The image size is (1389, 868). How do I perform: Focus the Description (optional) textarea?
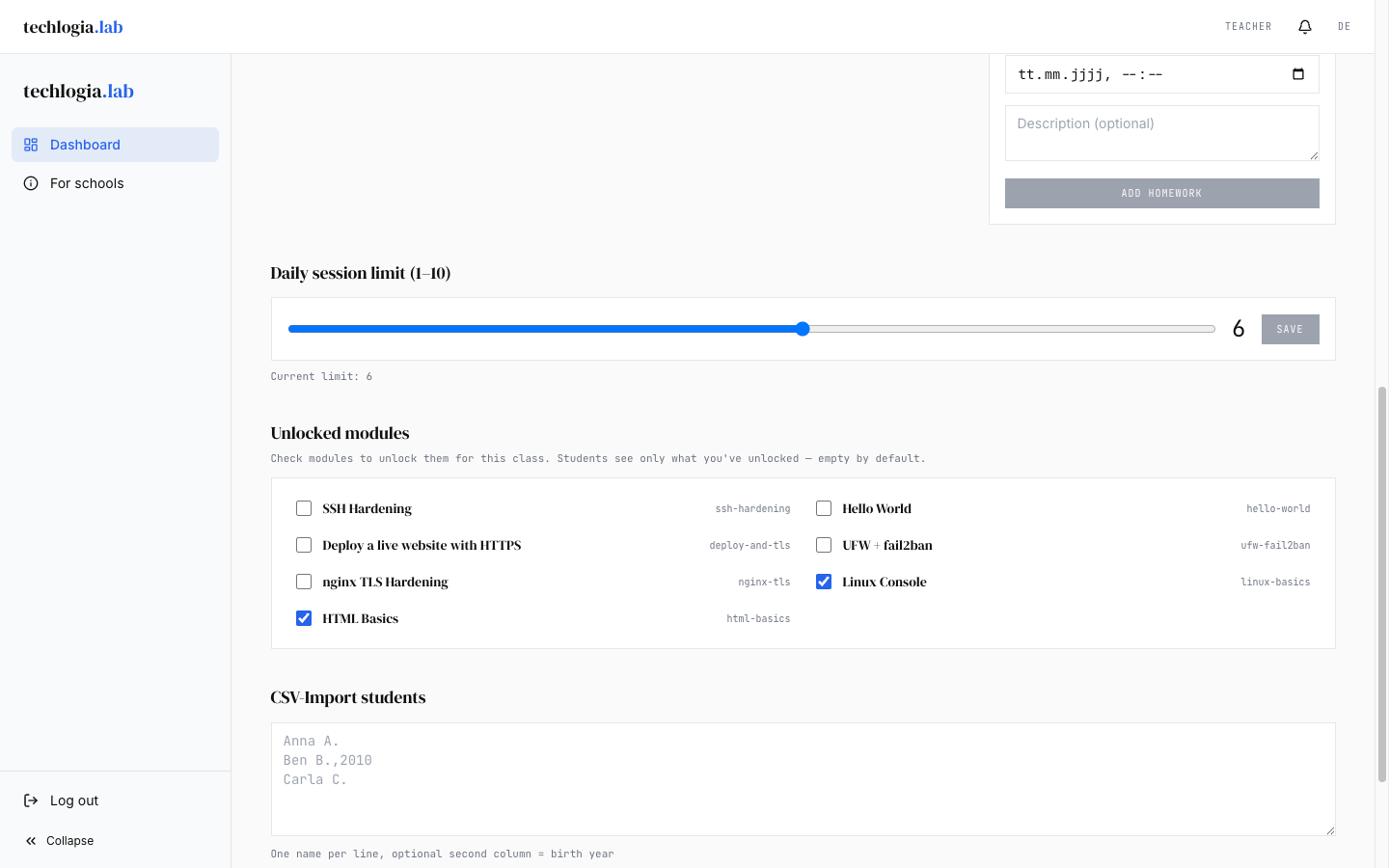point(1161,133)
